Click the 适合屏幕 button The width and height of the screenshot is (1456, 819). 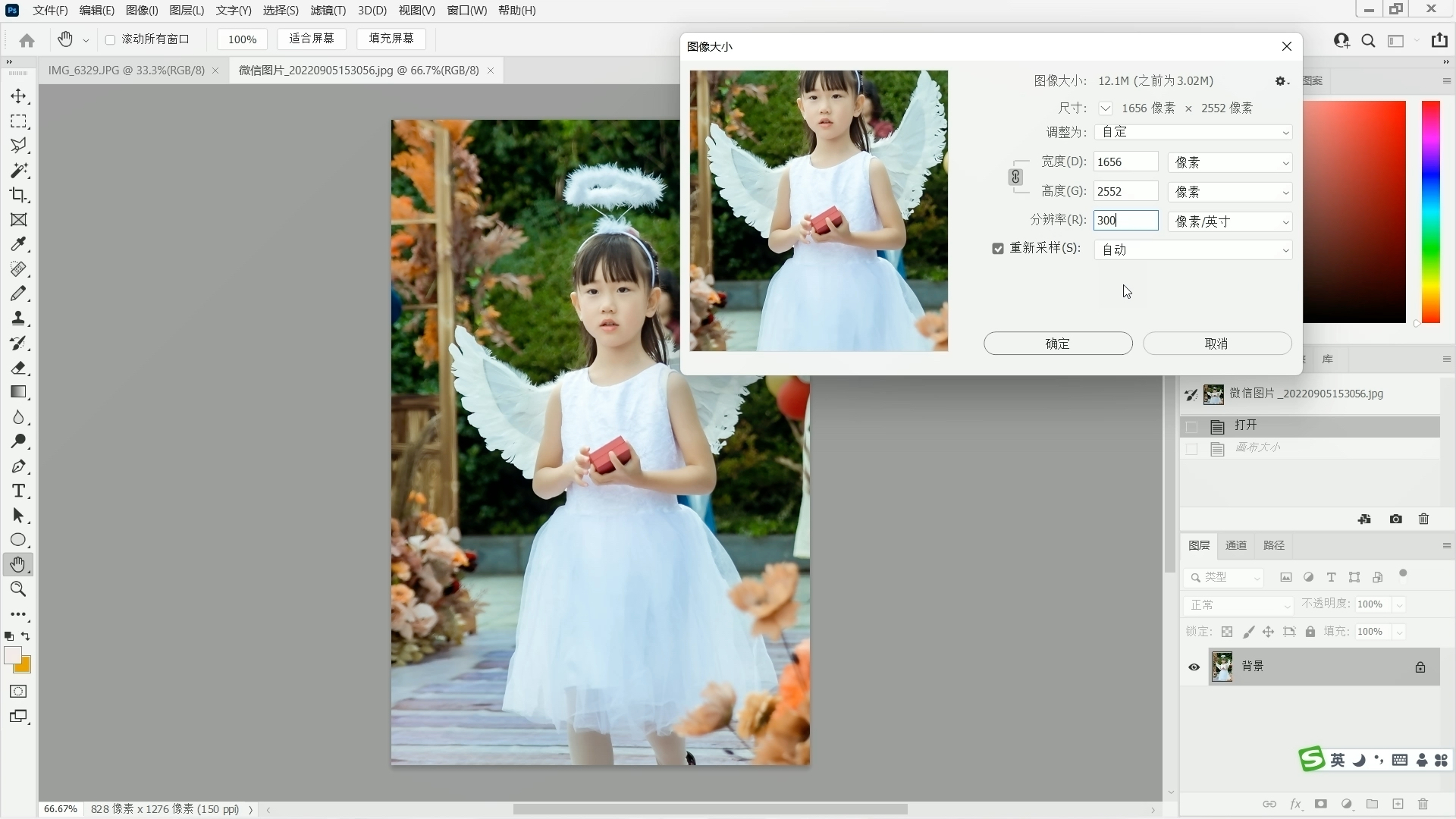pyautogui.click(x=312, y=39)
